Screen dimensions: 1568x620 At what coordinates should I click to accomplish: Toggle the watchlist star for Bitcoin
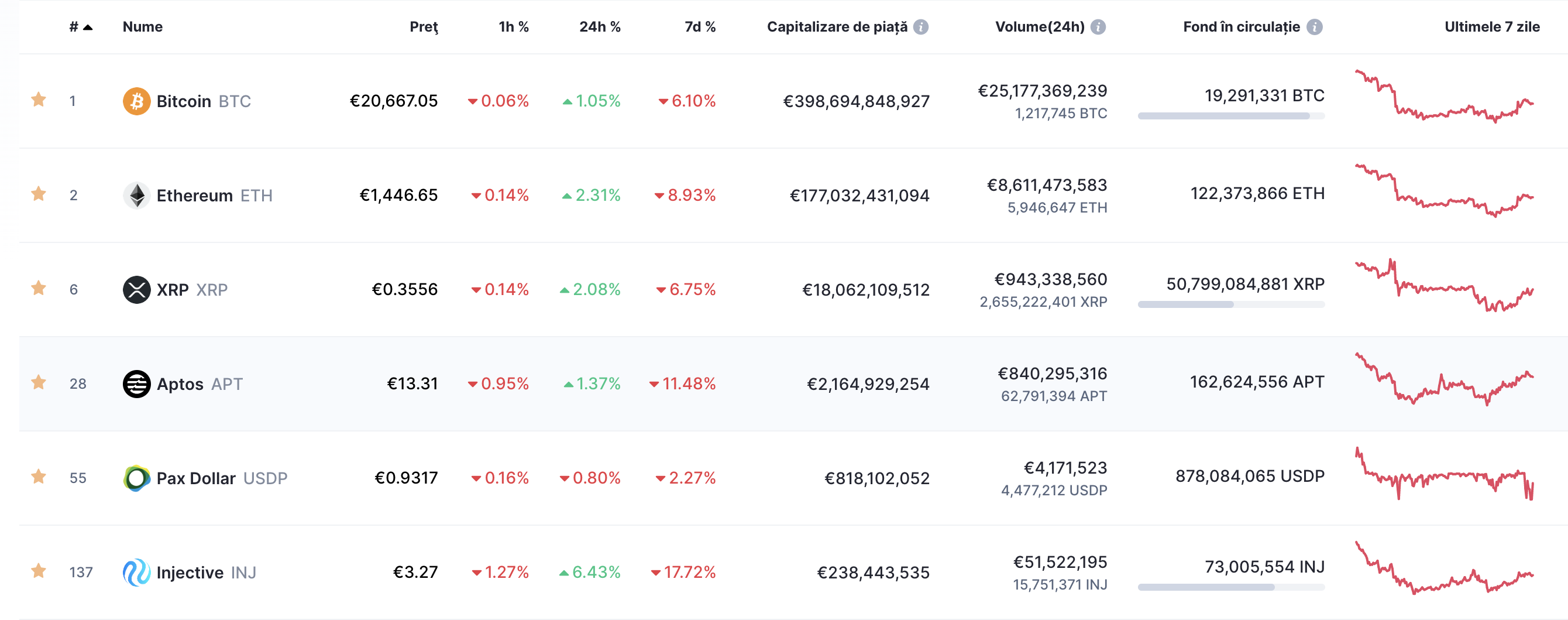[x=39, y=100]
